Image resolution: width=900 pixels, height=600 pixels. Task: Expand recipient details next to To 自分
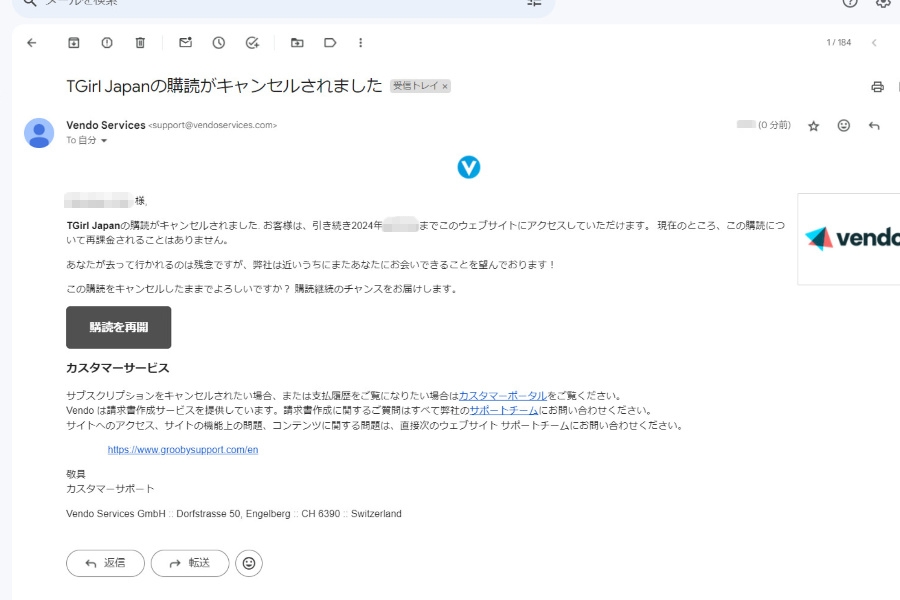tap(104, 141)
